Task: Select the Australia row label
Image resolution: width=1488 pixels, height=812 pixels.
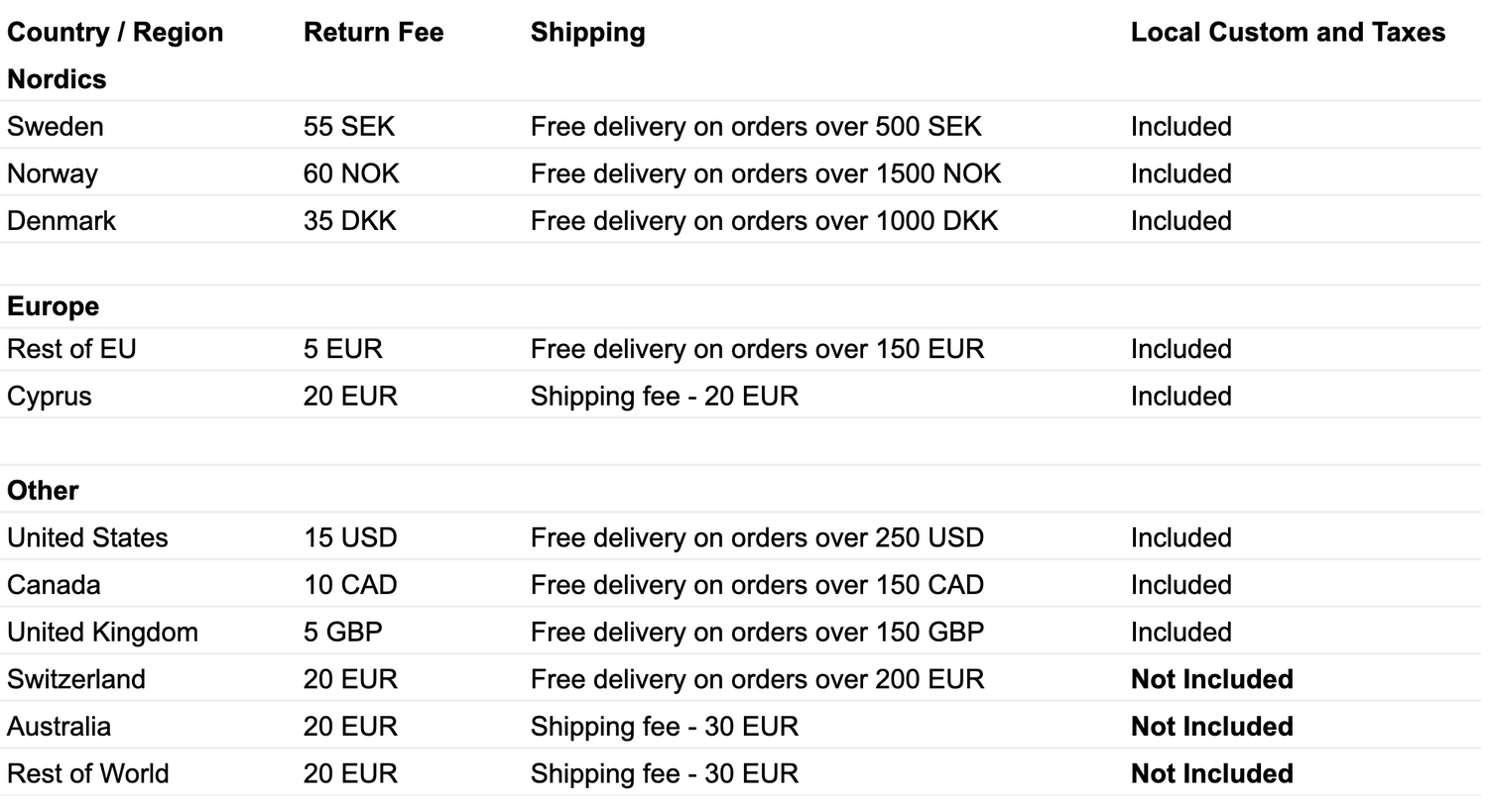Action: coord(59,726)
